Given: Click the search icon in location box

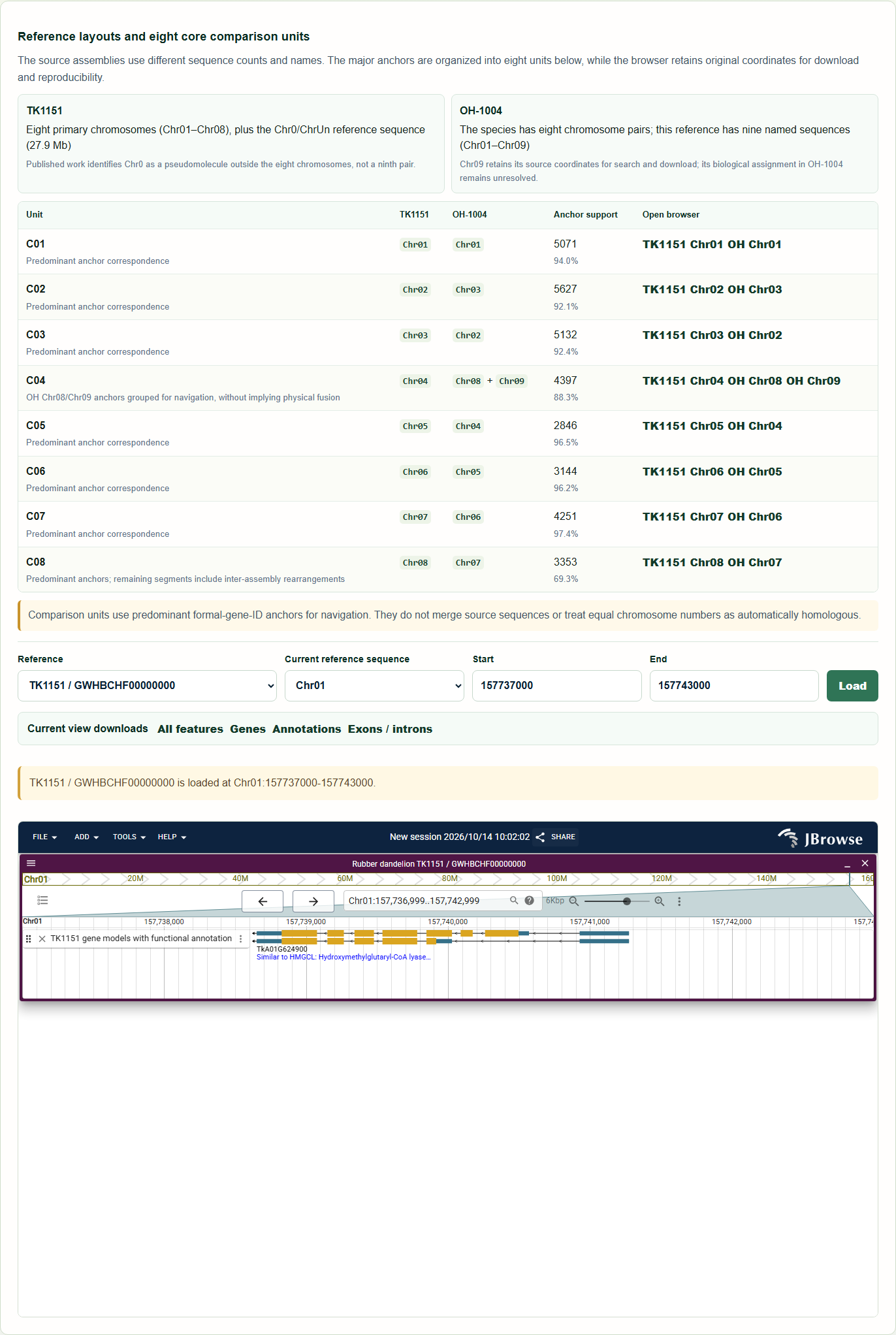Looking at the screenshot, I should tap(514, 900).
